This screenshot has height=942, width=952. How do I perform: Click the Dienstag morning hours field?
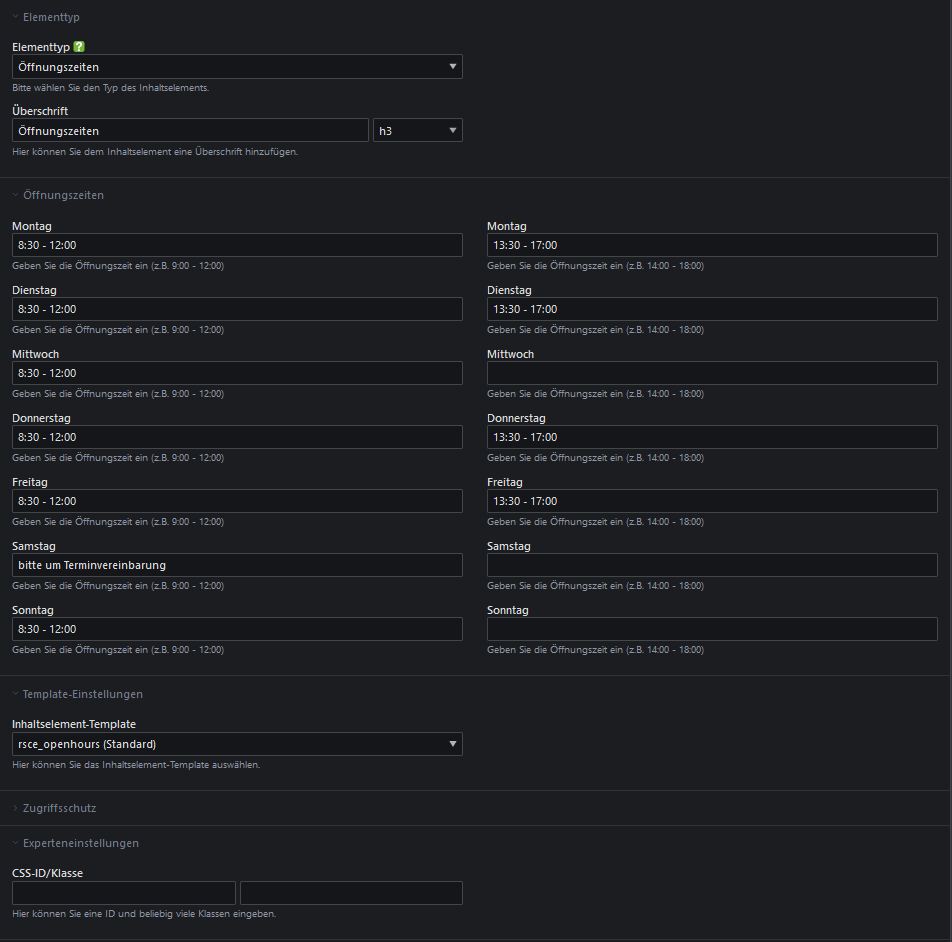coord(237,309)
